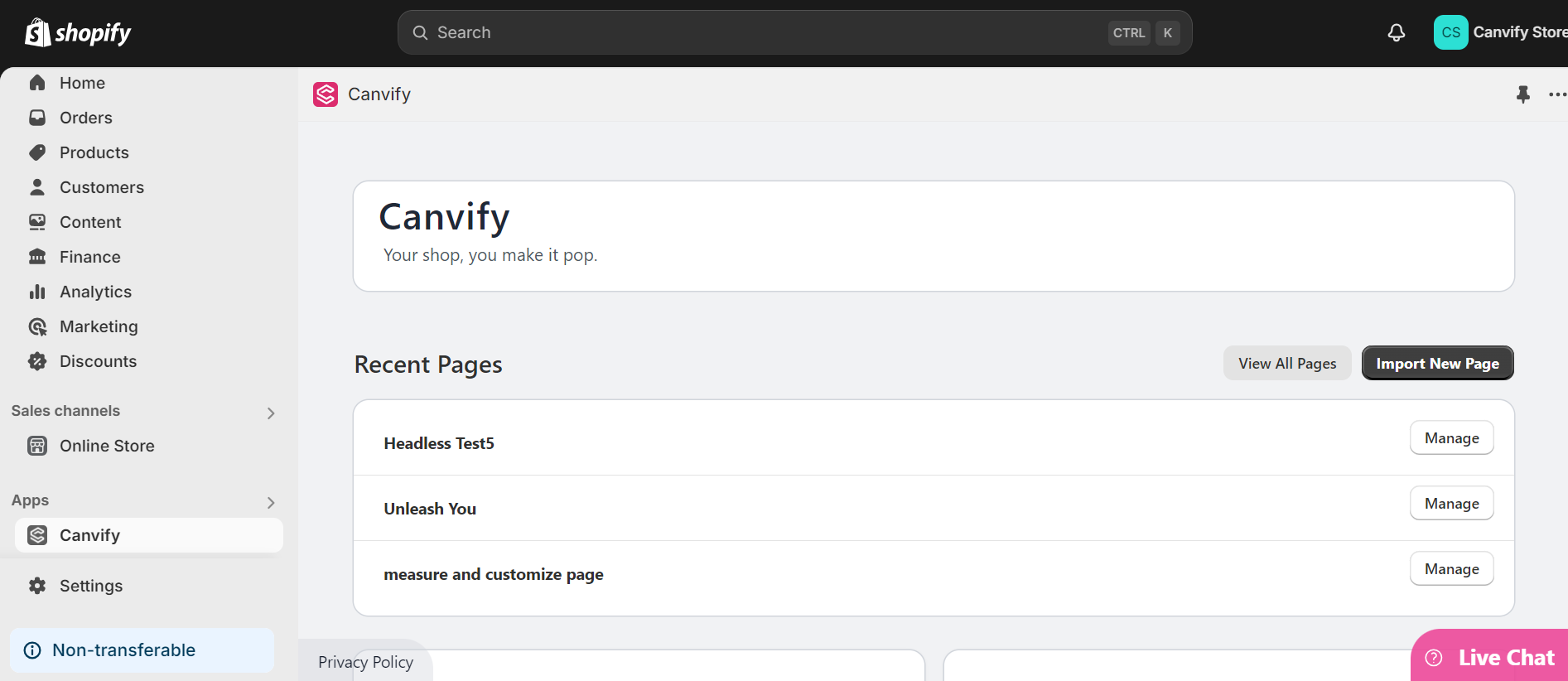This screenshot has height=681, width=1568.
Task: Open Live Chat
Action: 1489,657
